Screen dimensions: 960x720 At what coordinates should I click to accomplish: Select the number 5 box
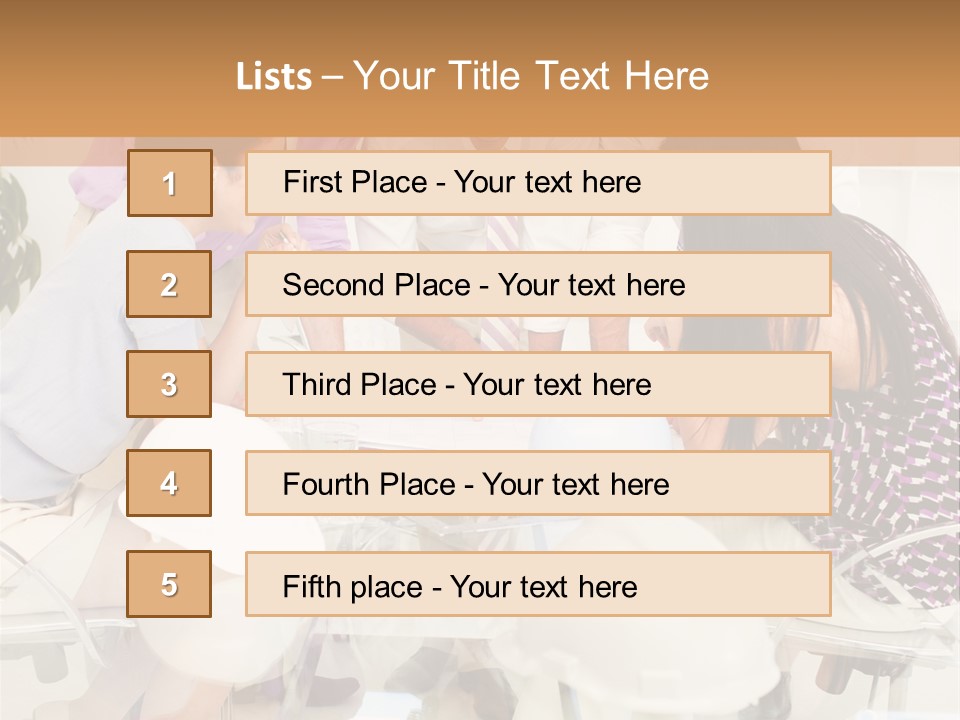[170, 584]
